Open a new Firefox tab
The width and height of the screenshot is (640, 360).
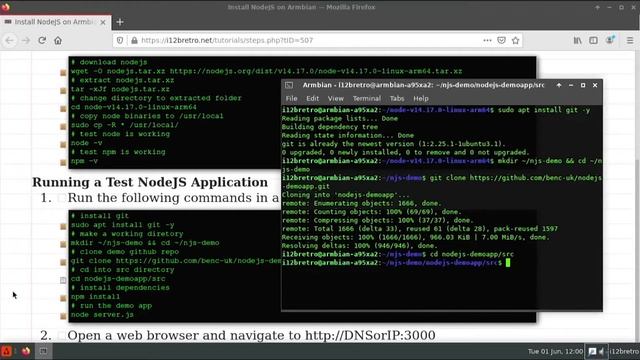click(x=120, y=22)
